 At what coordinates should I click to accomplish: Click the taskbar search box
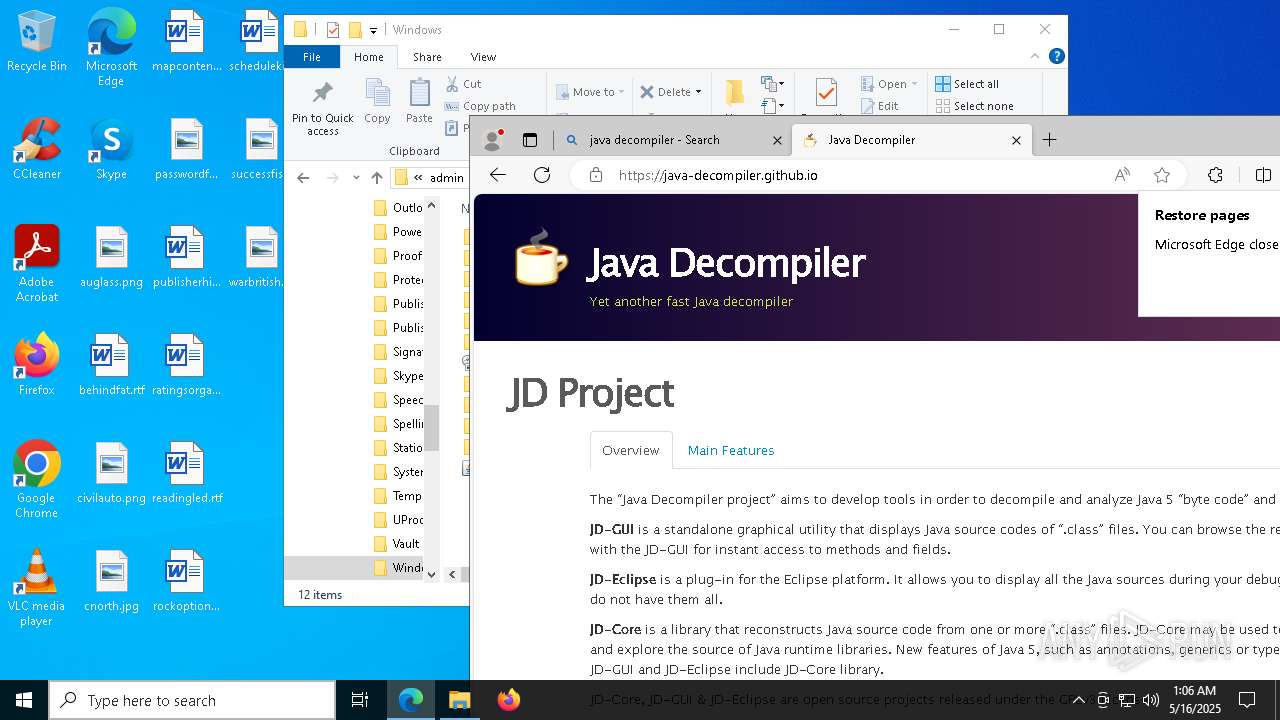click(192, 700)
